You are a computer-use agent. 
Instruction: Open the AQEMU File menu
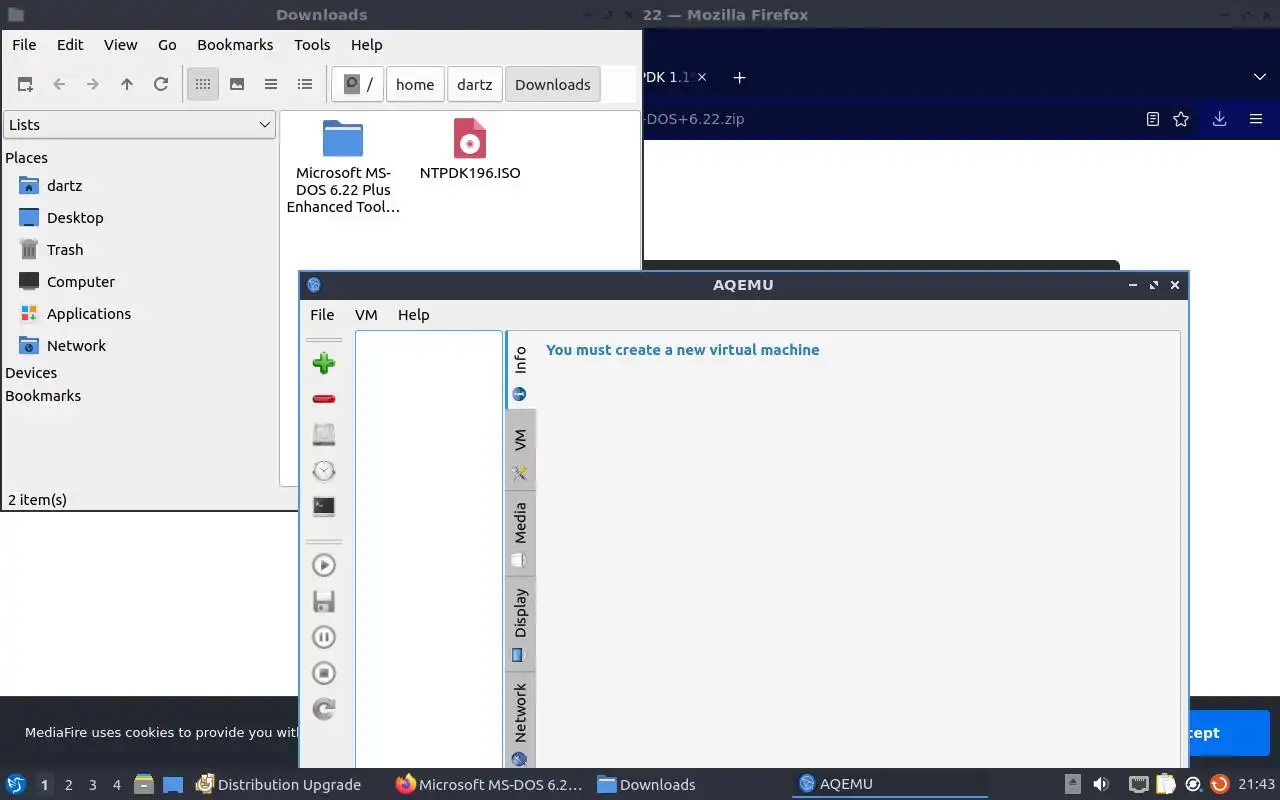tap(322, 314)
